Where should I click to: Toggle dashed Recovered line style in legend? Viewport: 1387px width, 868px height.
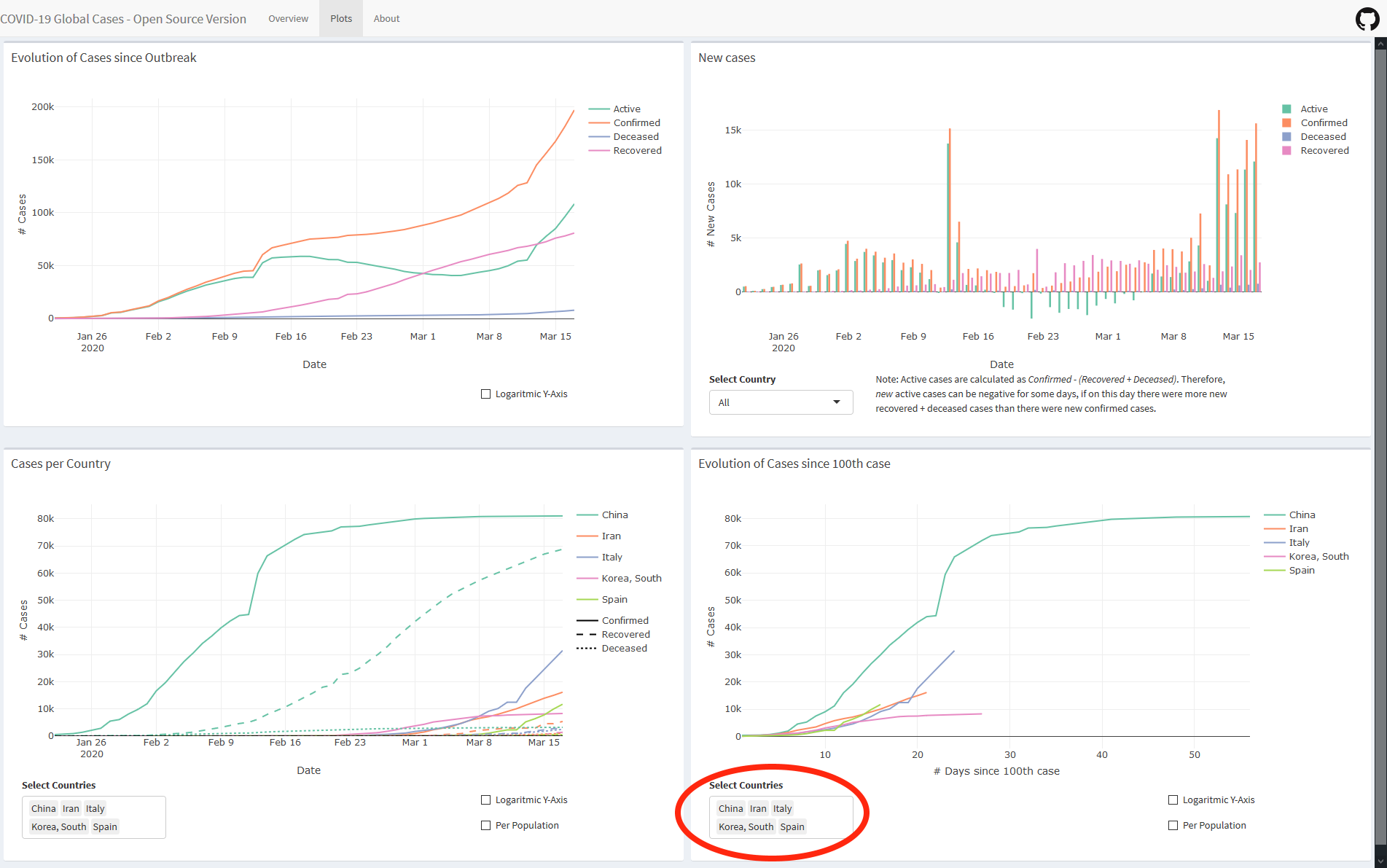pyautogui.click(x=613, y=635)
